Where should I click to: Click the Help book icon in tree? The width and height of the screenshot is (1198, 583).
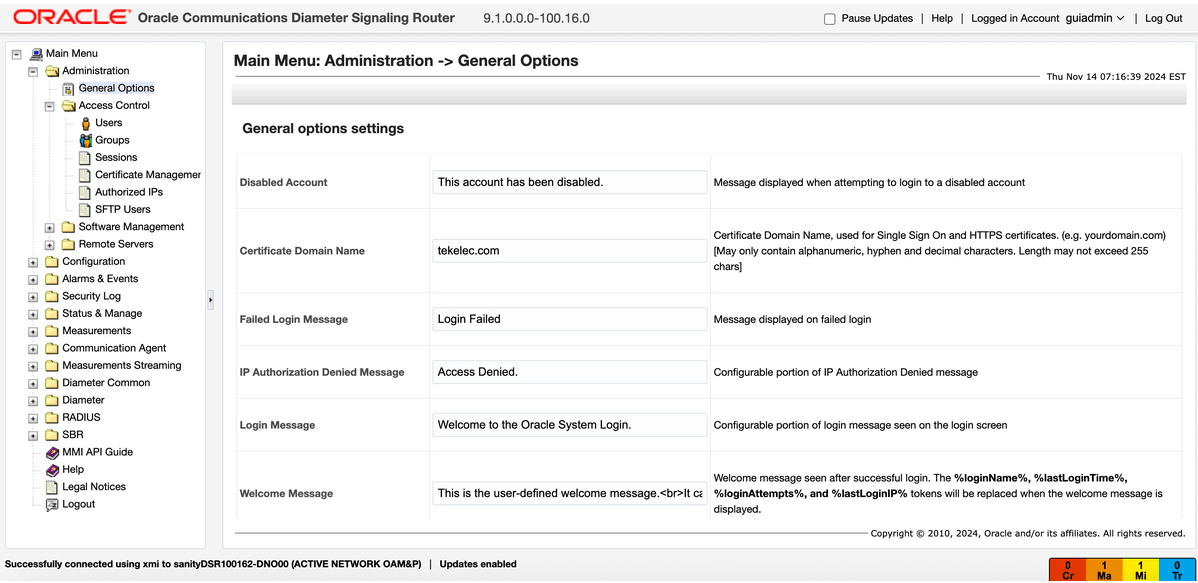(52, 470)
